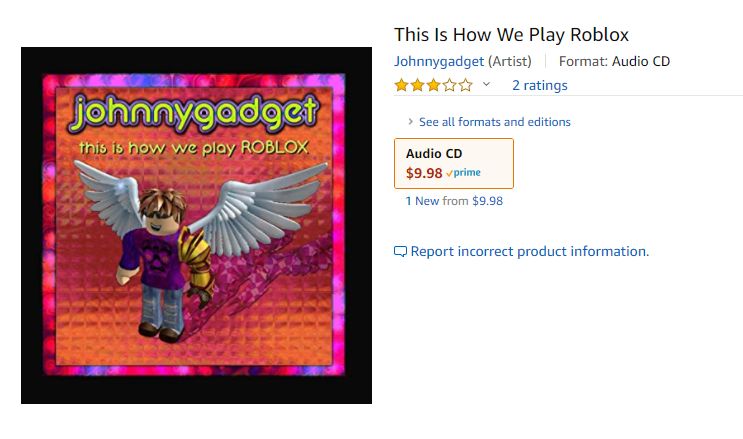
Task: Click See all formats and editions link
Action: pyautogui.click(x=495, y=122)
